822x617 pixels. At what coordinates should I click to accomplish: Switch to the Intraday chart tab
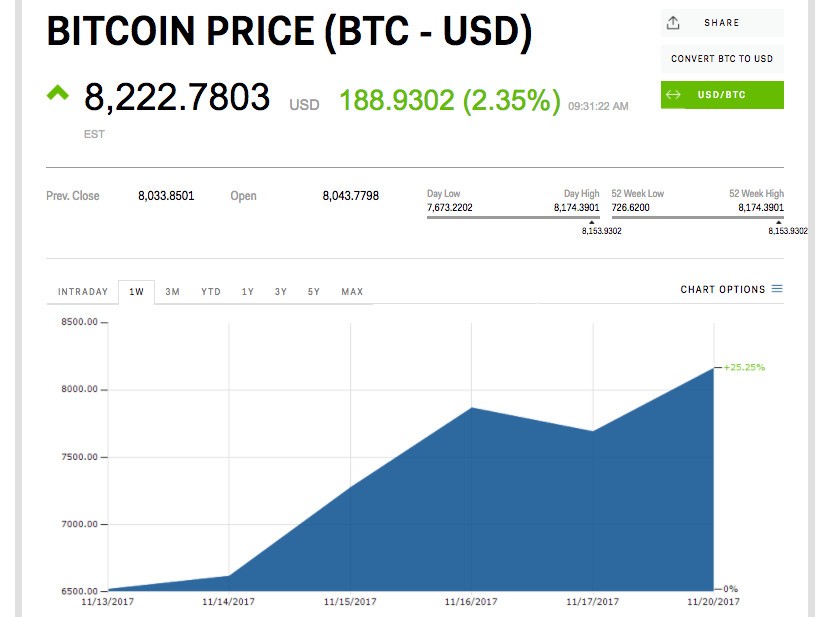(x=83, y=292)
